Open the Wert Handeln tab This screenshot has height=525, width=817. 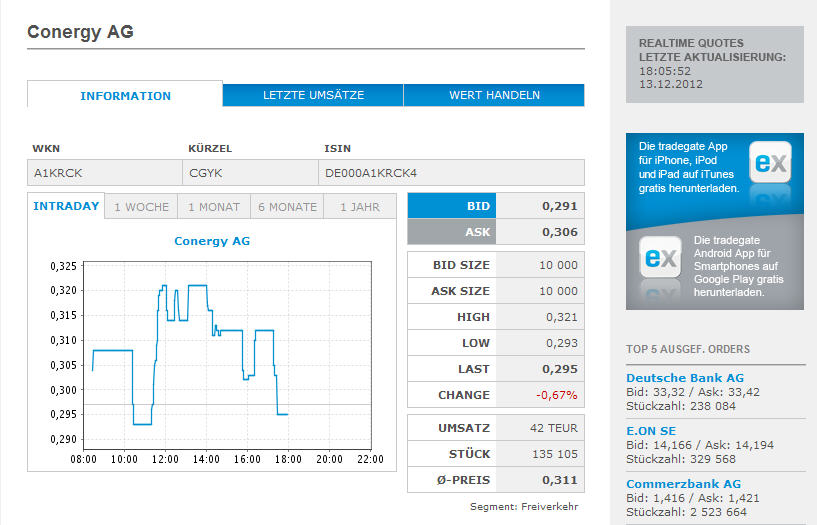(x=494, y=96)
